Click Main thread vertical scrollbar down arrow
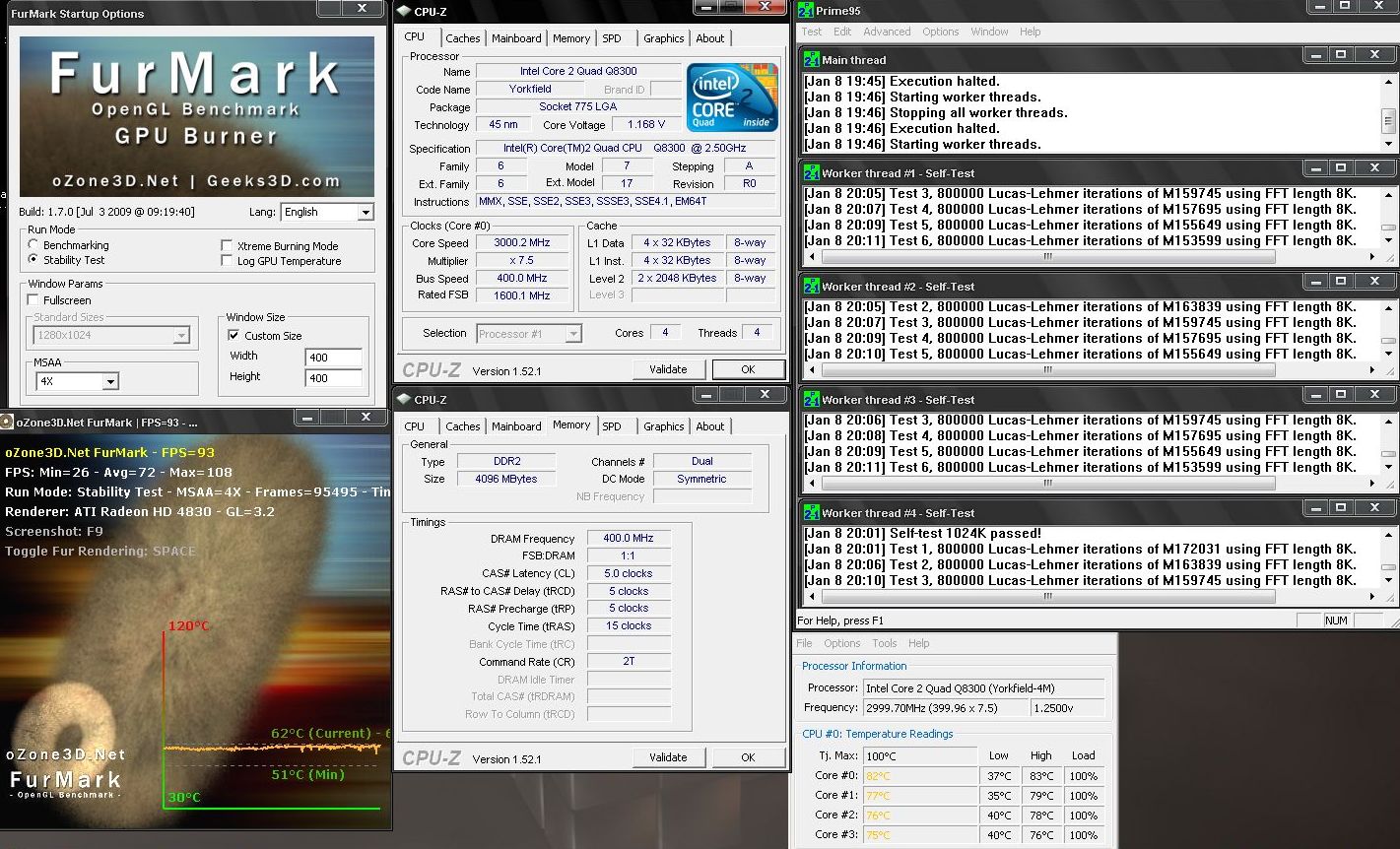This screenshot has width=1400, height=849. 1388,144
